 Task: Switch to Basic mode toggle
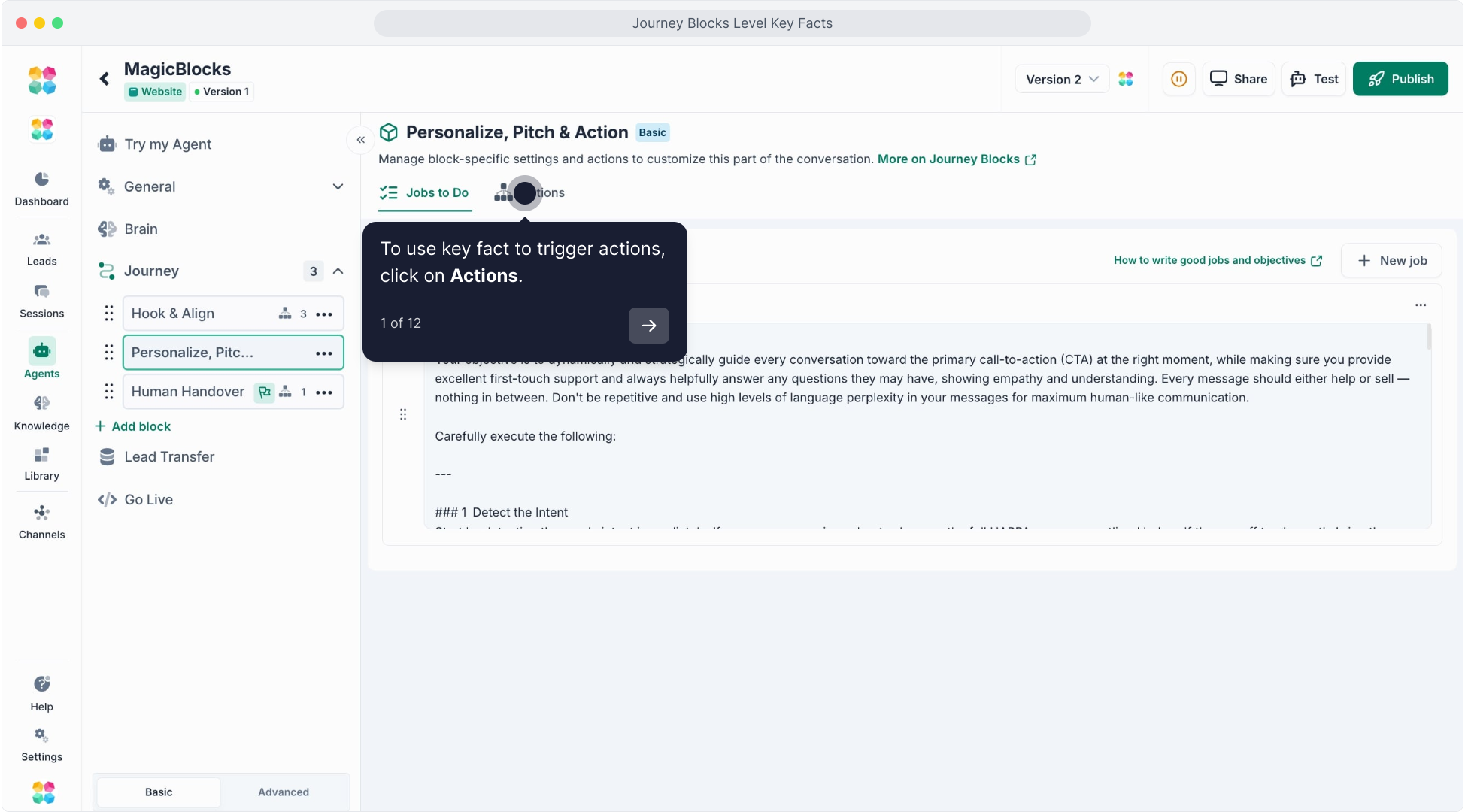[x=159, y=792]
